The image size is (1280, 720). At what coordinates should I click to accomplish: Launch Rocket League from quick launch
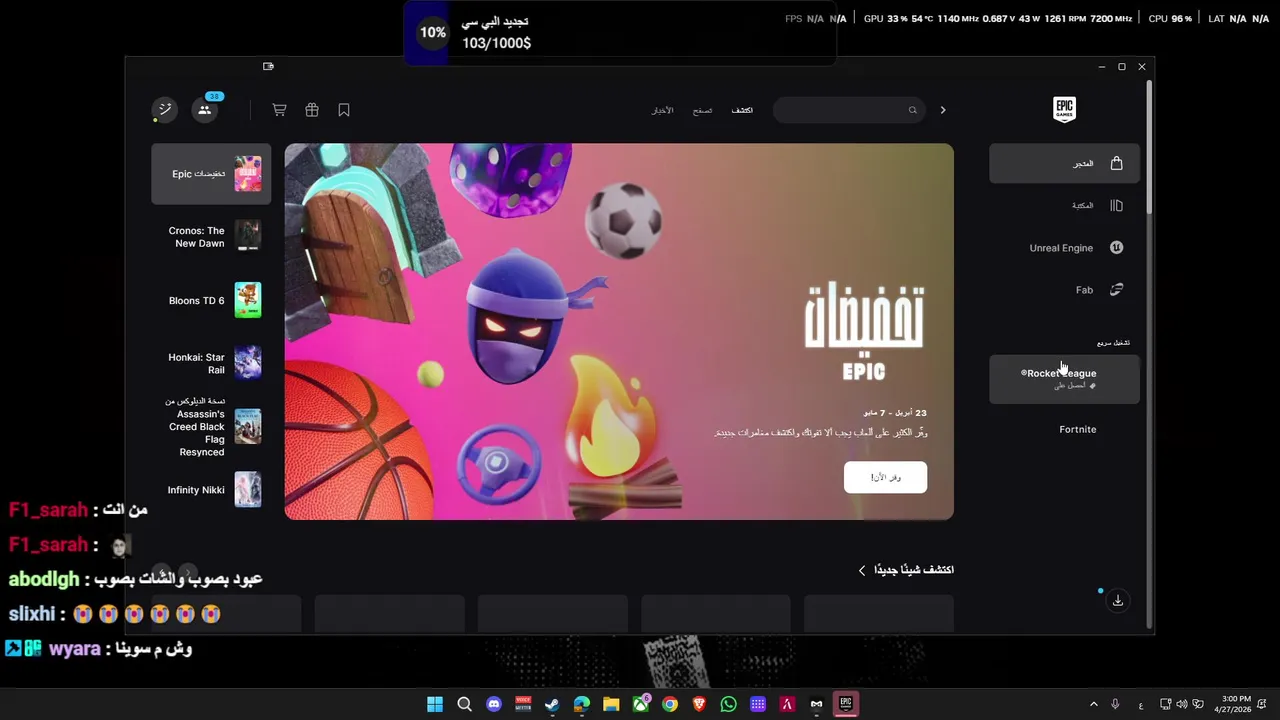(1064, 379)
